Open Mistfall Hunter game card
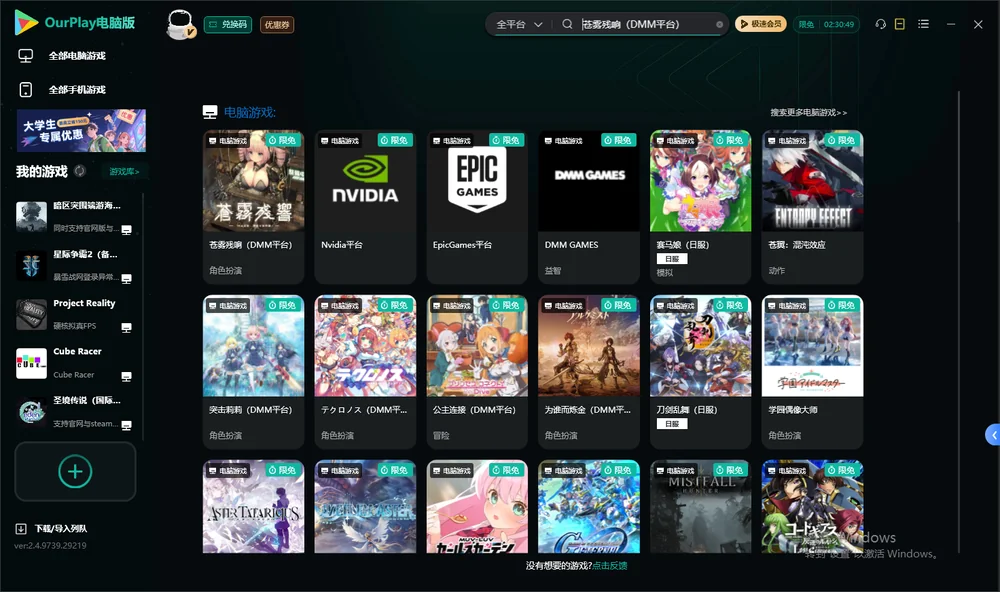1000x592 pixels. [x=700, y=507]
